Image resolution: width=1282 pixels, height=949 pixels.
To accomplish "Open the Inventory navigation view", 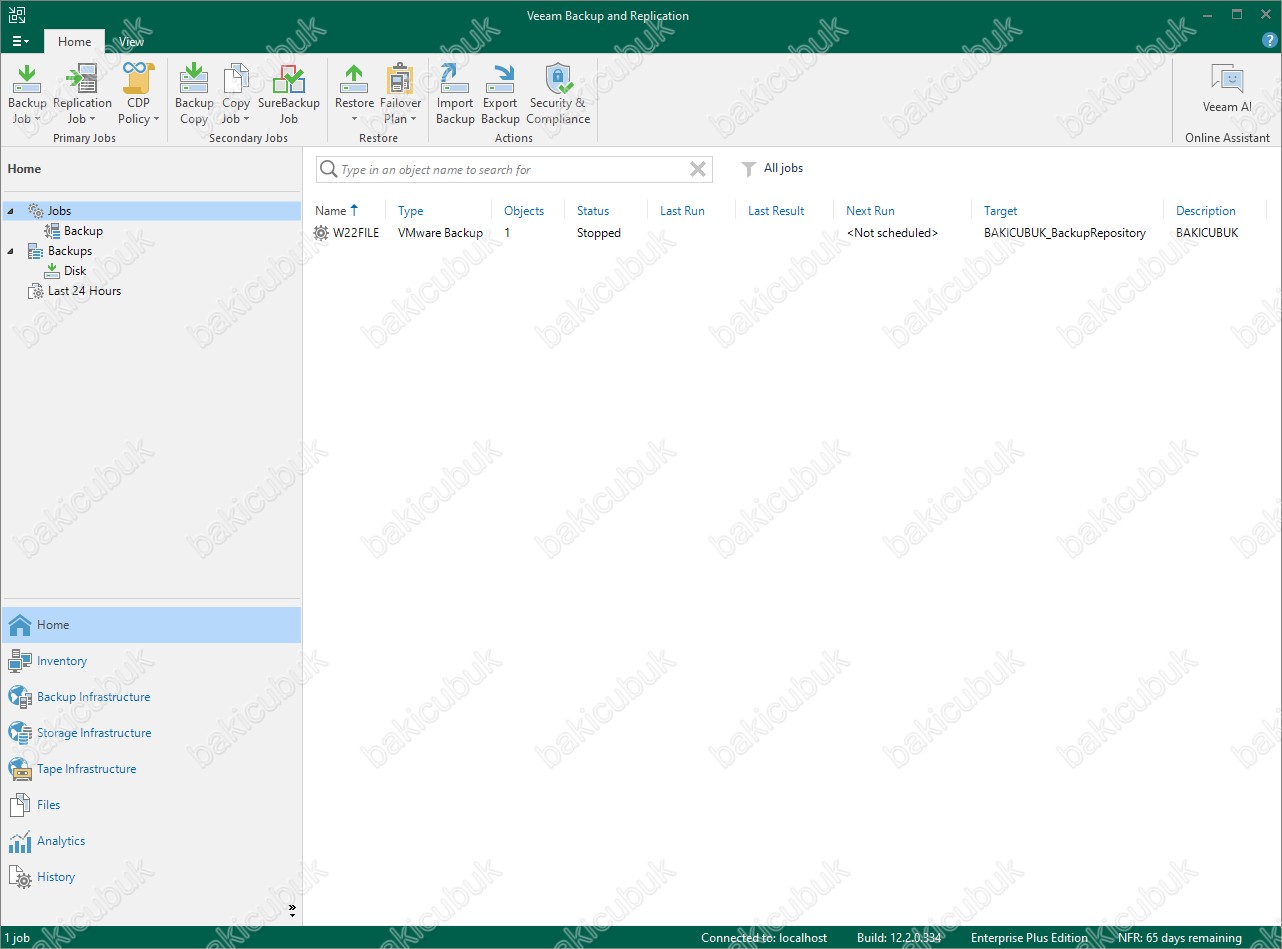I will 151,661.
